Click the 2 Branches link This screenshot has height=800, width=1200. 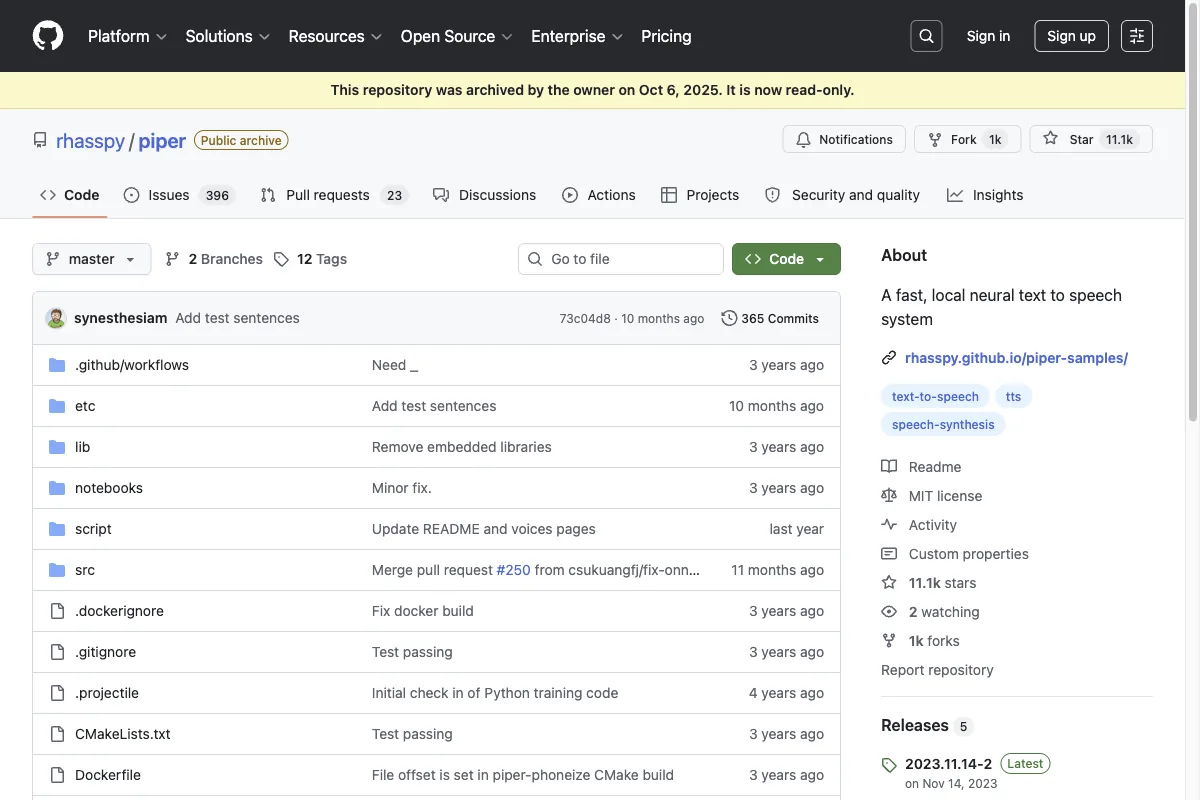click(214, 259)
